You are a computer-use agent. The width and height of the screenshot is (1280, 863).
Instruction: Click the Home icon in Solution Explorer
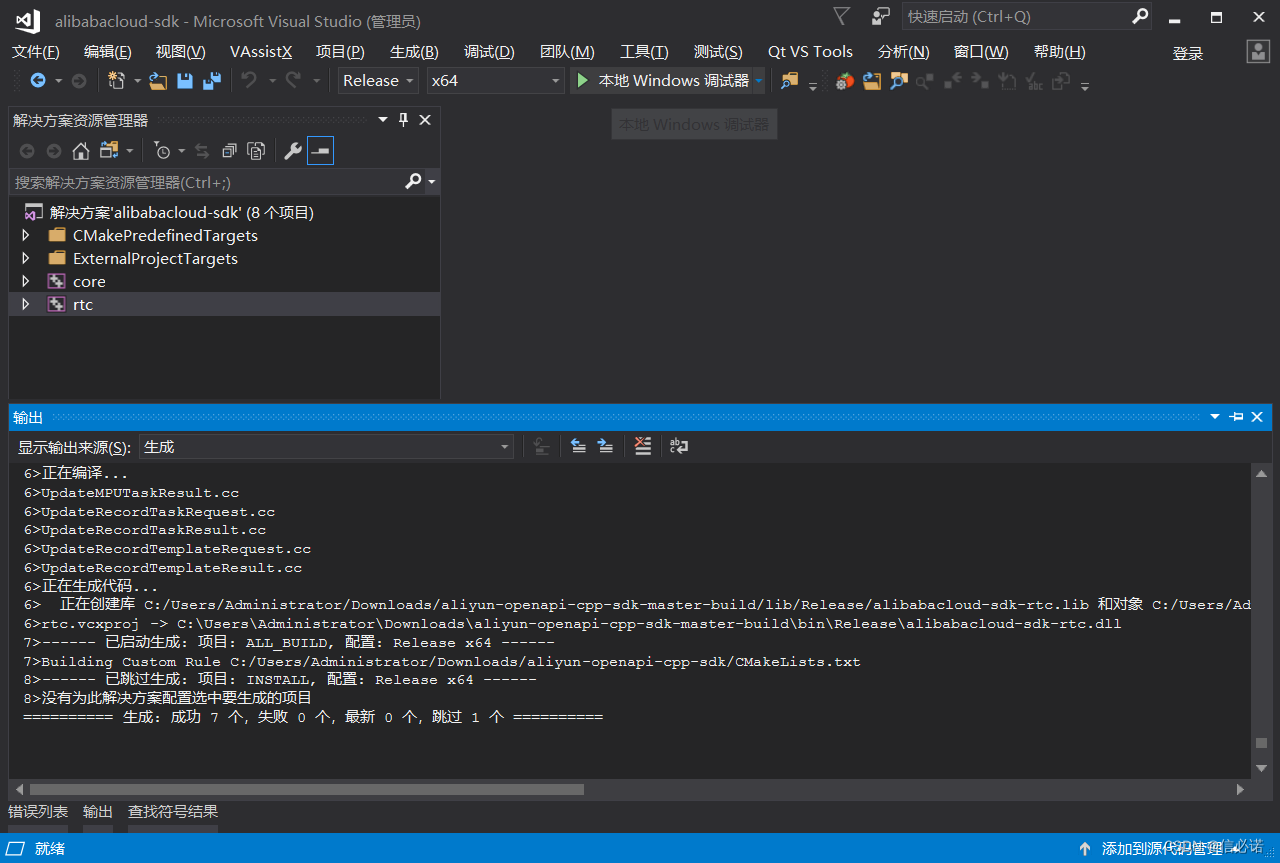pos(81,151)
